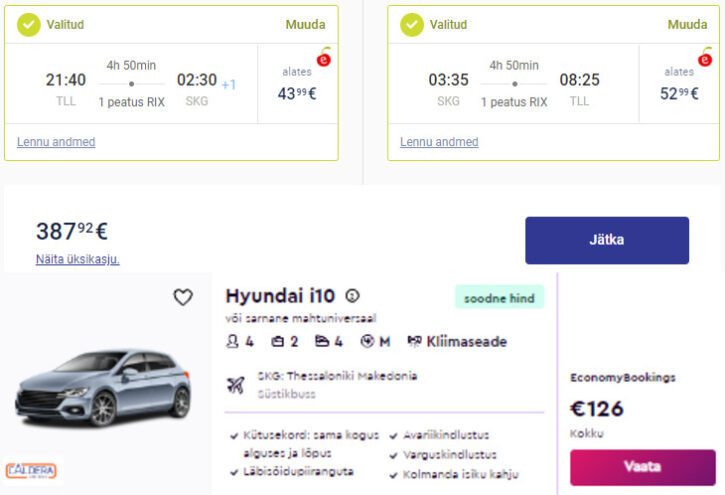
Task: Expand Lennu andmed for the outbound flight
Action: pos(56,142)
